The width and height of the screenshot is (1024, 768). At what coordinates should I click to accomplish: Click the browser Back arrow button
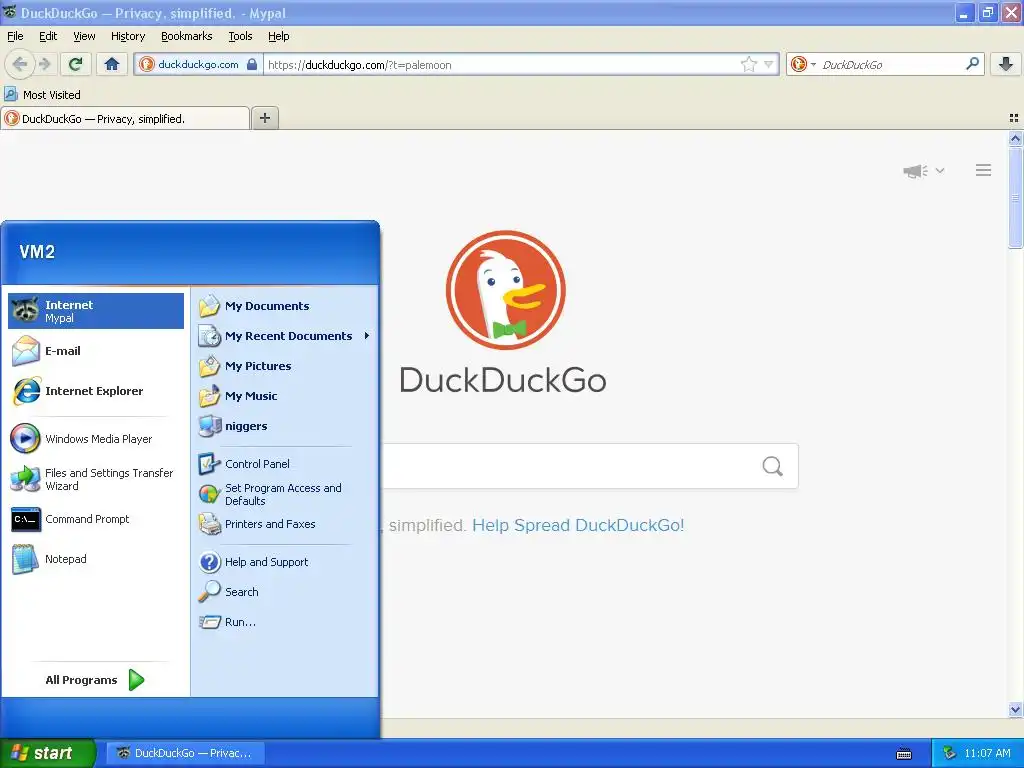[x=19, y=64]
